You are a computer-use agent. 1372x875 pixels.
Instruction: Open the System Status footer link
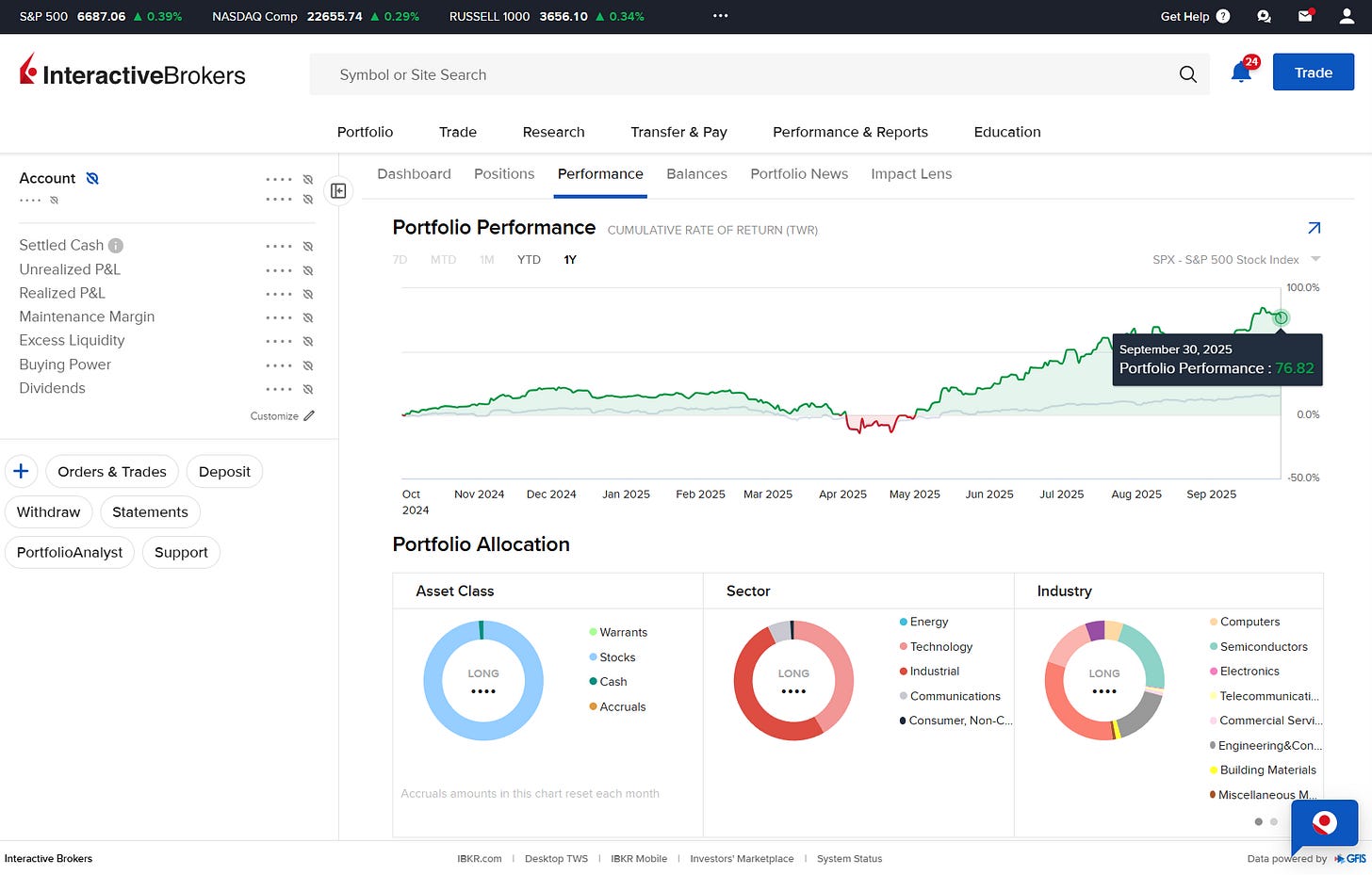[849, 859]
